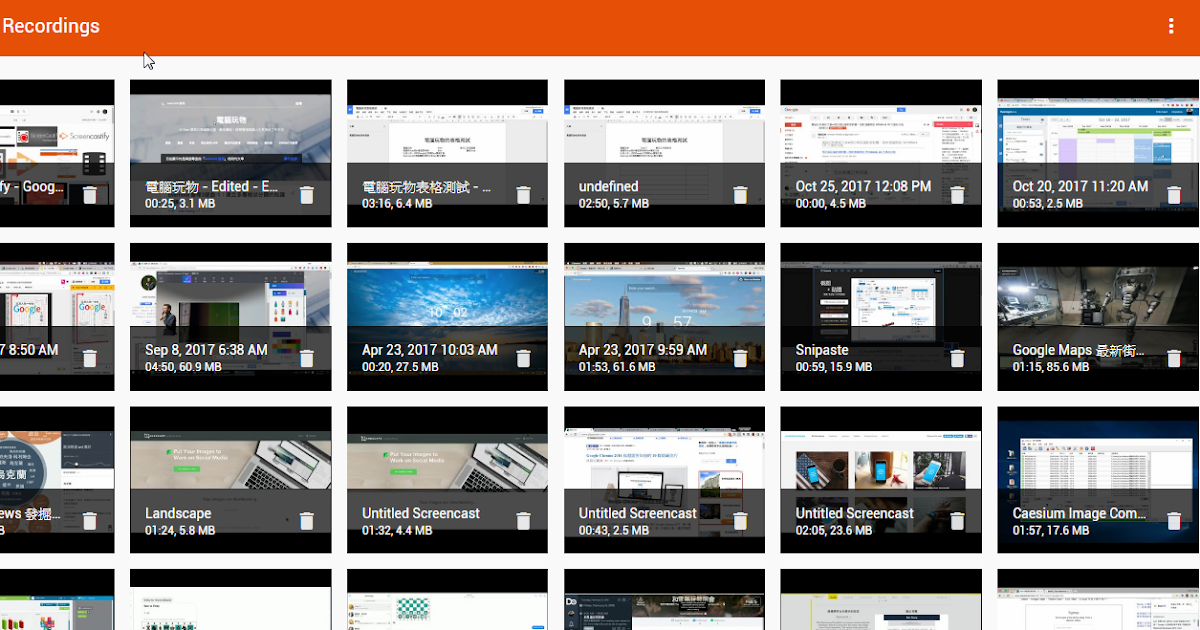Open the three-dot more options menu
The width and height of the screenshot is (1200, 630).
[x=1171, y=27]
